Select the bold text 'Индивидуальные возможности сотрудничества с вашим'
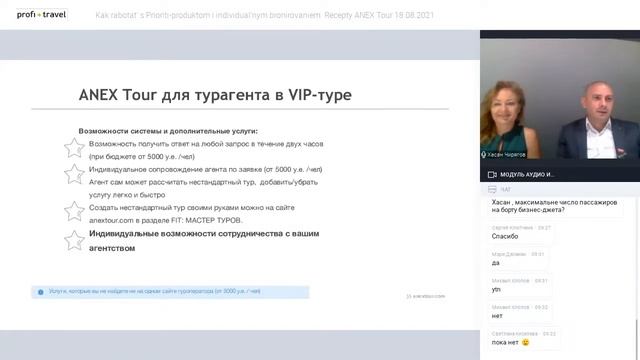The image size is (640, 360). click(x=204, y=234)
